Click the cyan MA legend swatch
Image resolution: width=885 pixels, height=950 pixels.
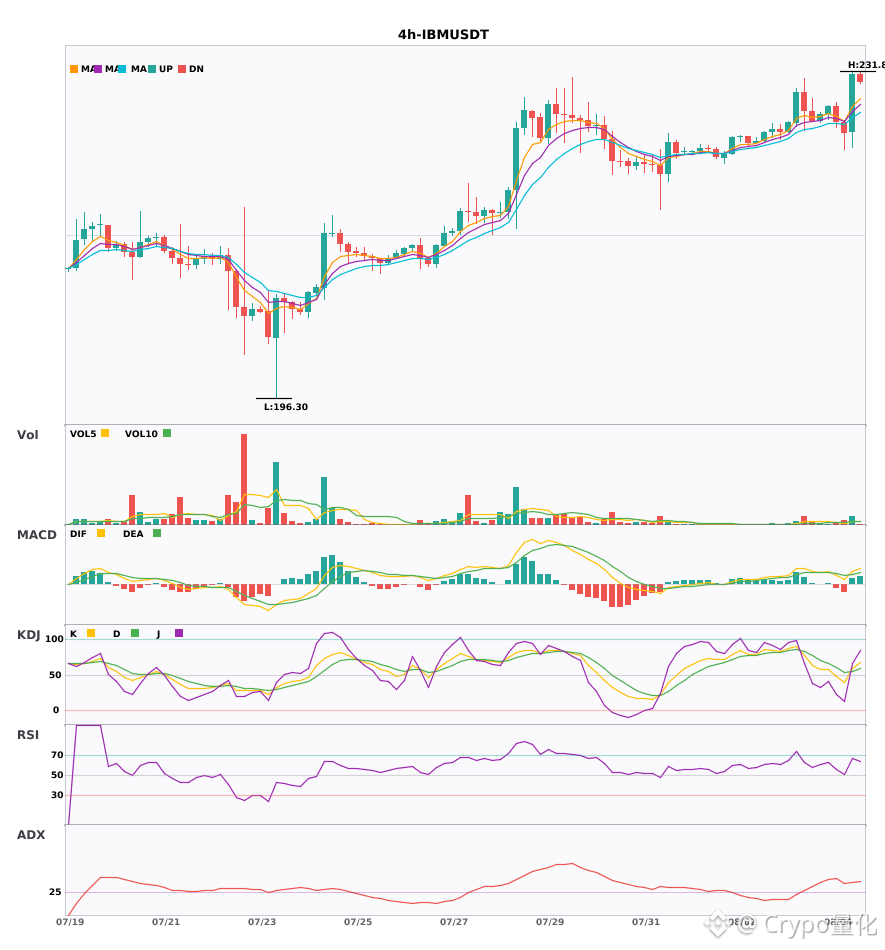pyautogui.click(x=122, y=69)
